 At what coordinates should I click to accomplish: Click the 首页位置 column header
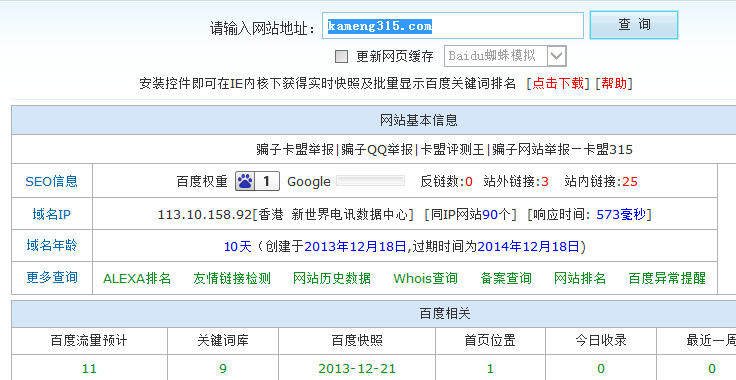490,340
